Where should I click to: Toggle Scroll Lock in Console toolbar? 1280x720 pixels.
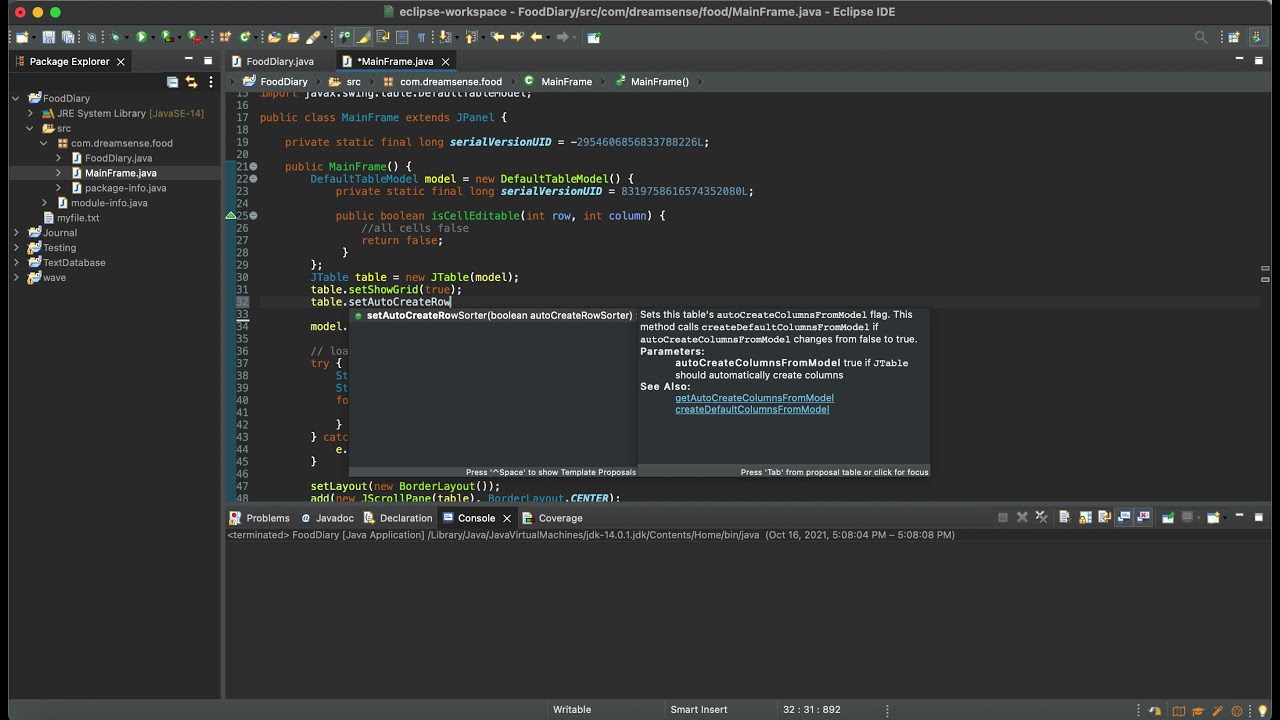[x=1085, y=518]
